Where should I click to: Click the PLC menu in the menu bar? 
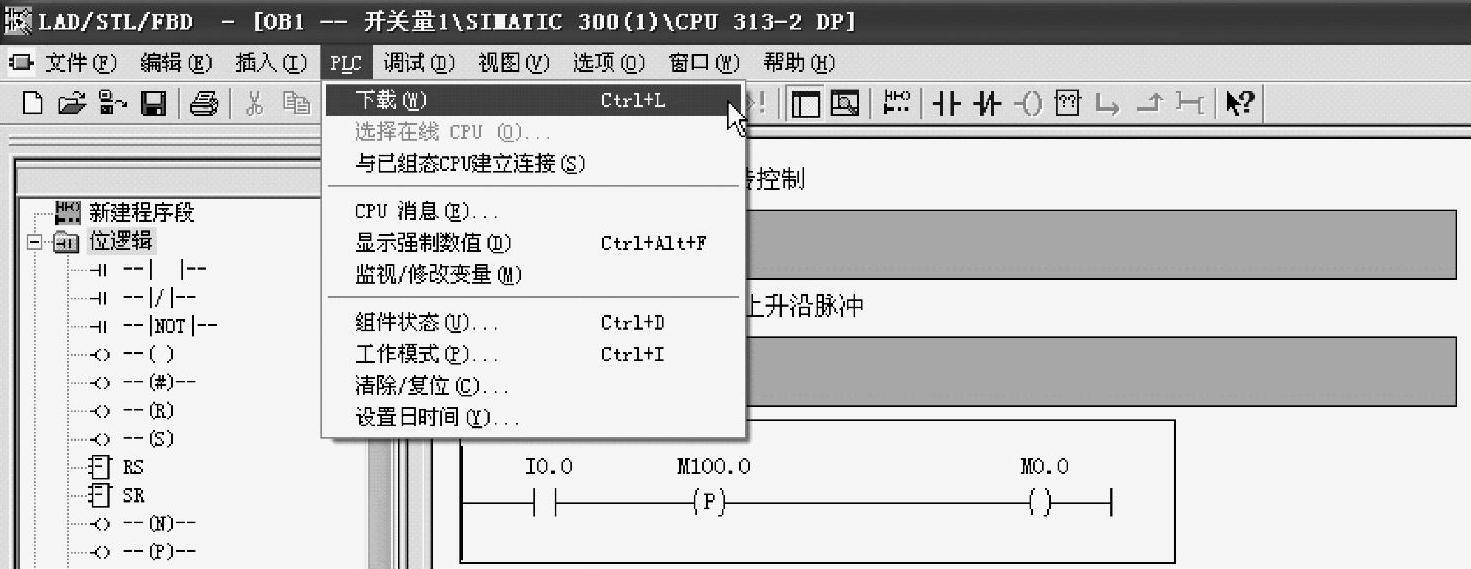(346, 63)
